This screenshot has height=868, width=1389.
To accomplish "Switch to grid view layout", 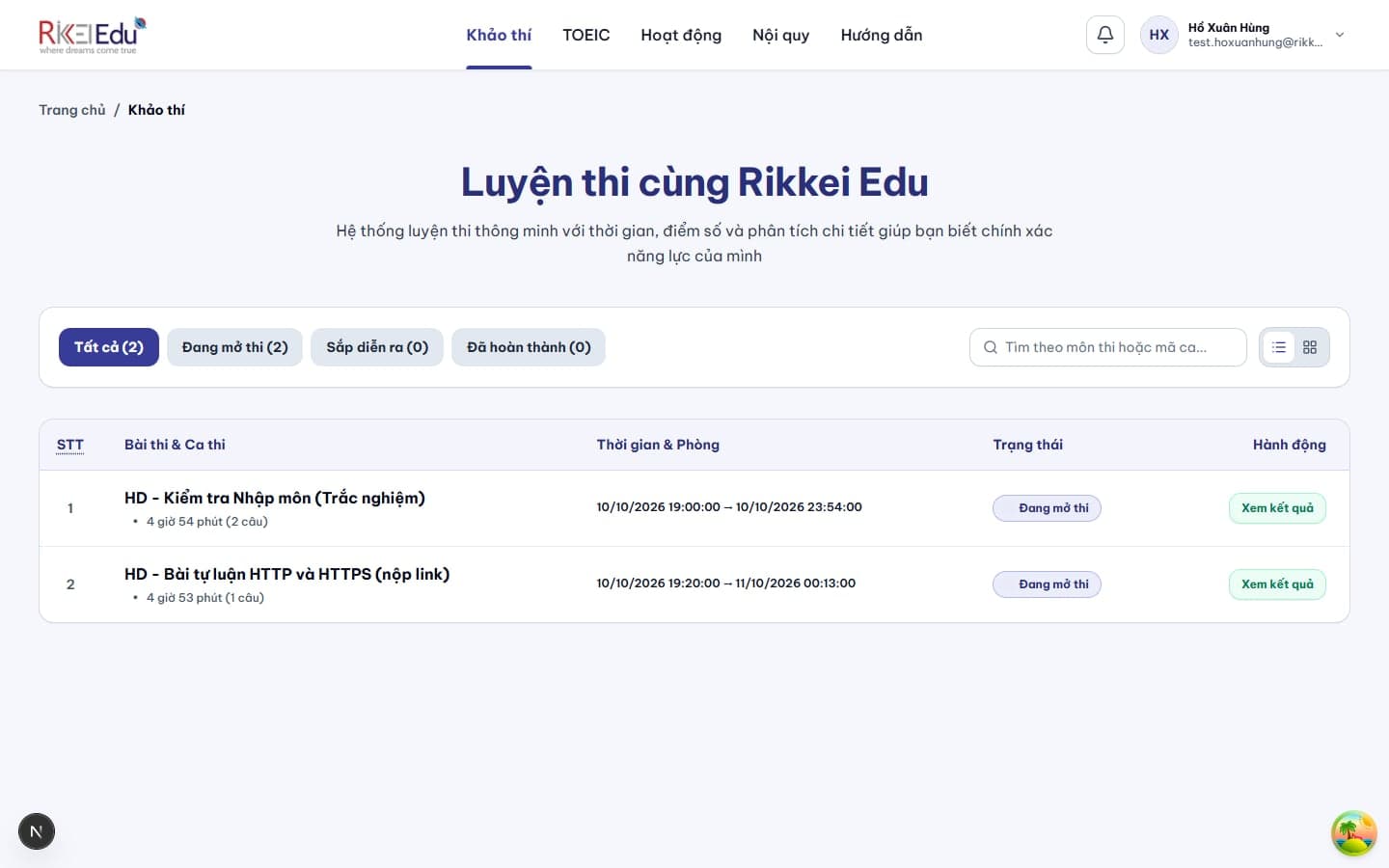I will tap(1310, 347).
